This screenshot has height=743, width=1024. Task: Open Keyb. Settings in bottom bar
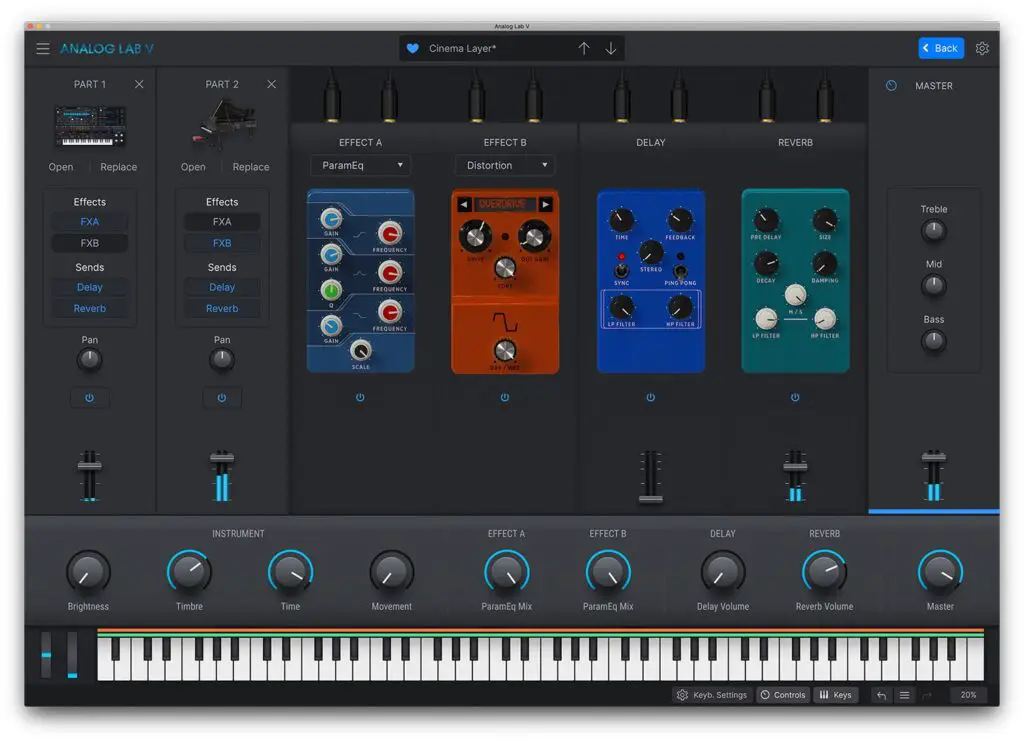click(x=712, y=695)
